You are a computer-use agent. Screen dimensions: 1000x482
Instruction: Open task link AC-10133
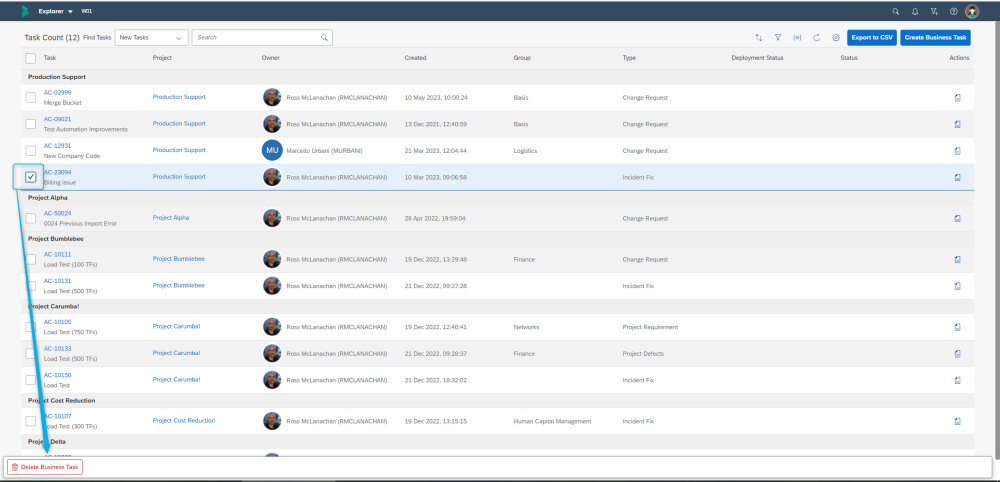click(x=57, y=348)
